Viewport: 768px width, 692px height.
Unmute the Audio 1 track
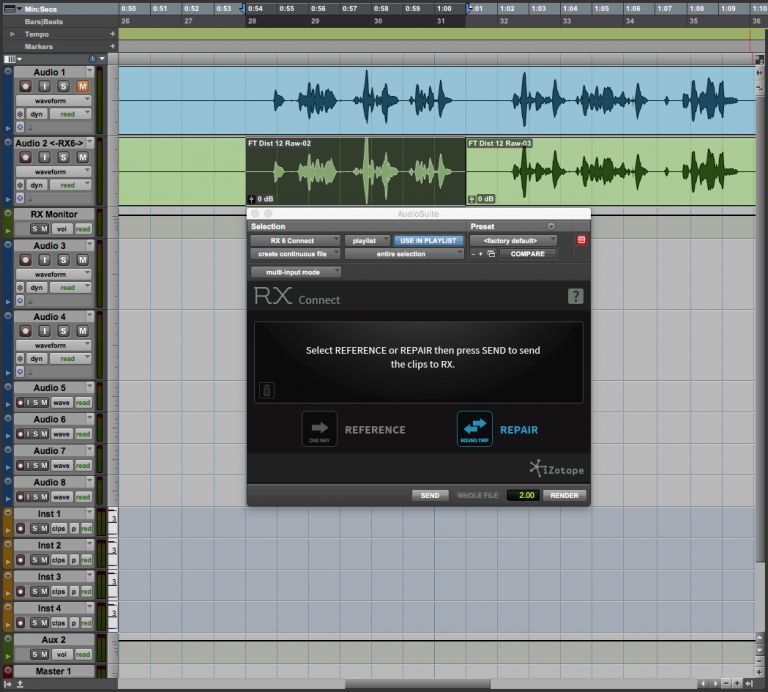pyautogui.click(x=82, y=87)
